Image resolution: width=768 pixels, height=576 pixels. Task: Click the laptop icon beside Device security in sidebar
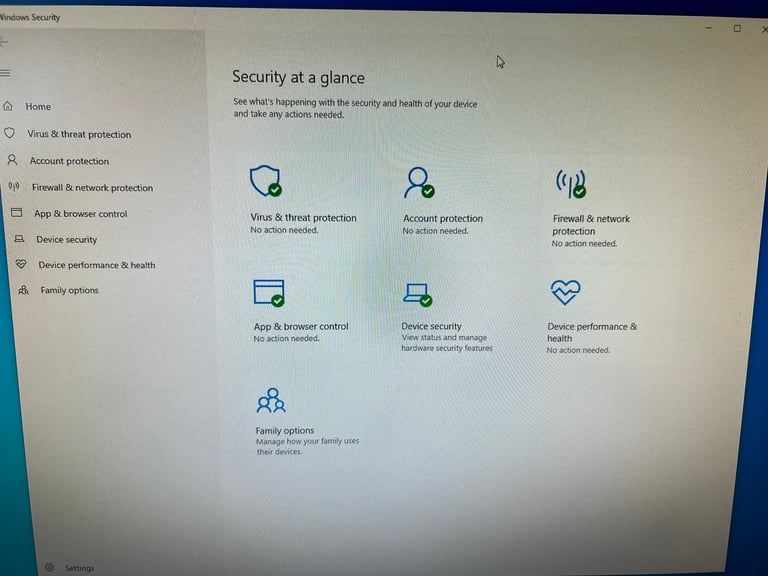19,239
